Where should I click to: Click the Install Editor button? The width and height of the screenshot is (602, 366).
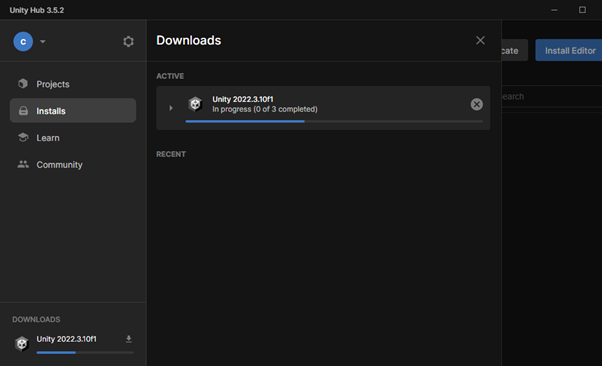569,50
